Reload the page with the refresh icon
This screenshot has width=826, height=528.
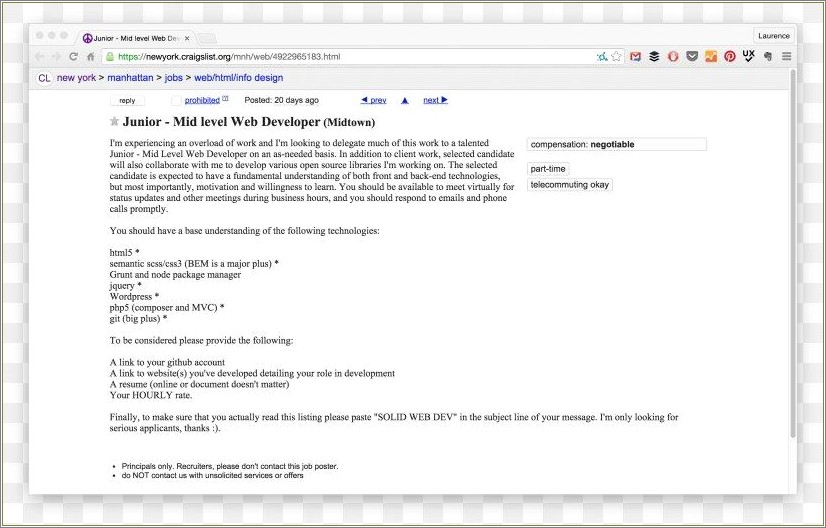pos(74,56)
